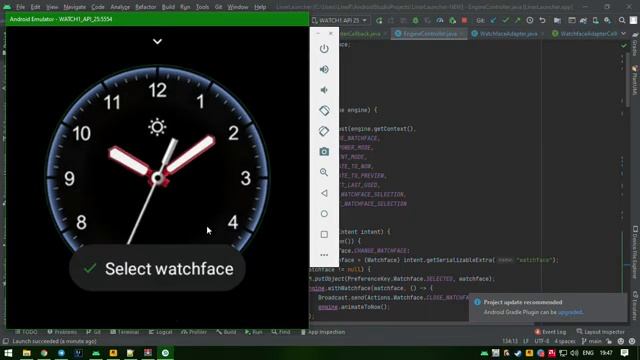Click the emulator Overview square button
The width and height of the screenshot is (640, 360).
pos(324,234)
